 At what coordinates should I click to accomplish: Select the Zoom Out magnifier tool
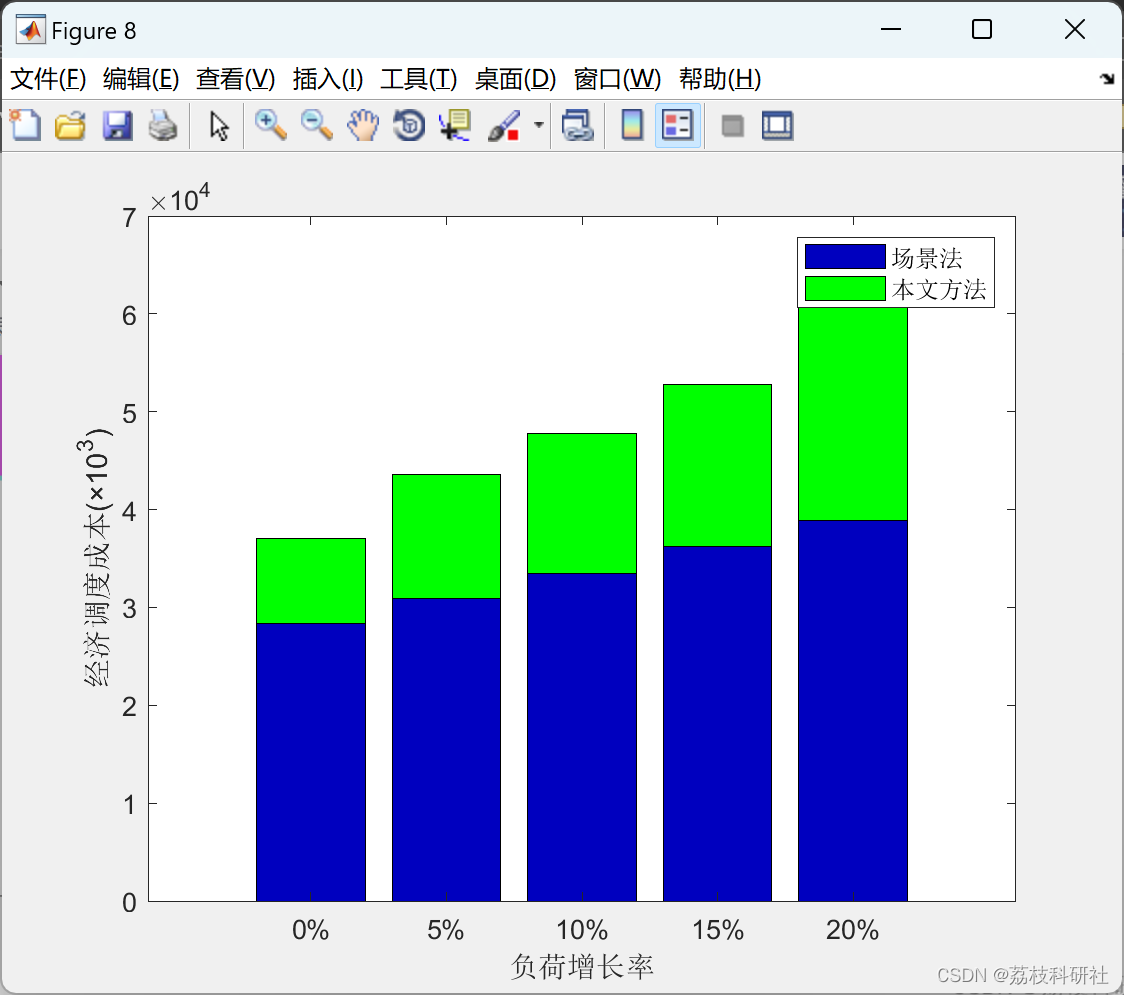click(317, 126)
